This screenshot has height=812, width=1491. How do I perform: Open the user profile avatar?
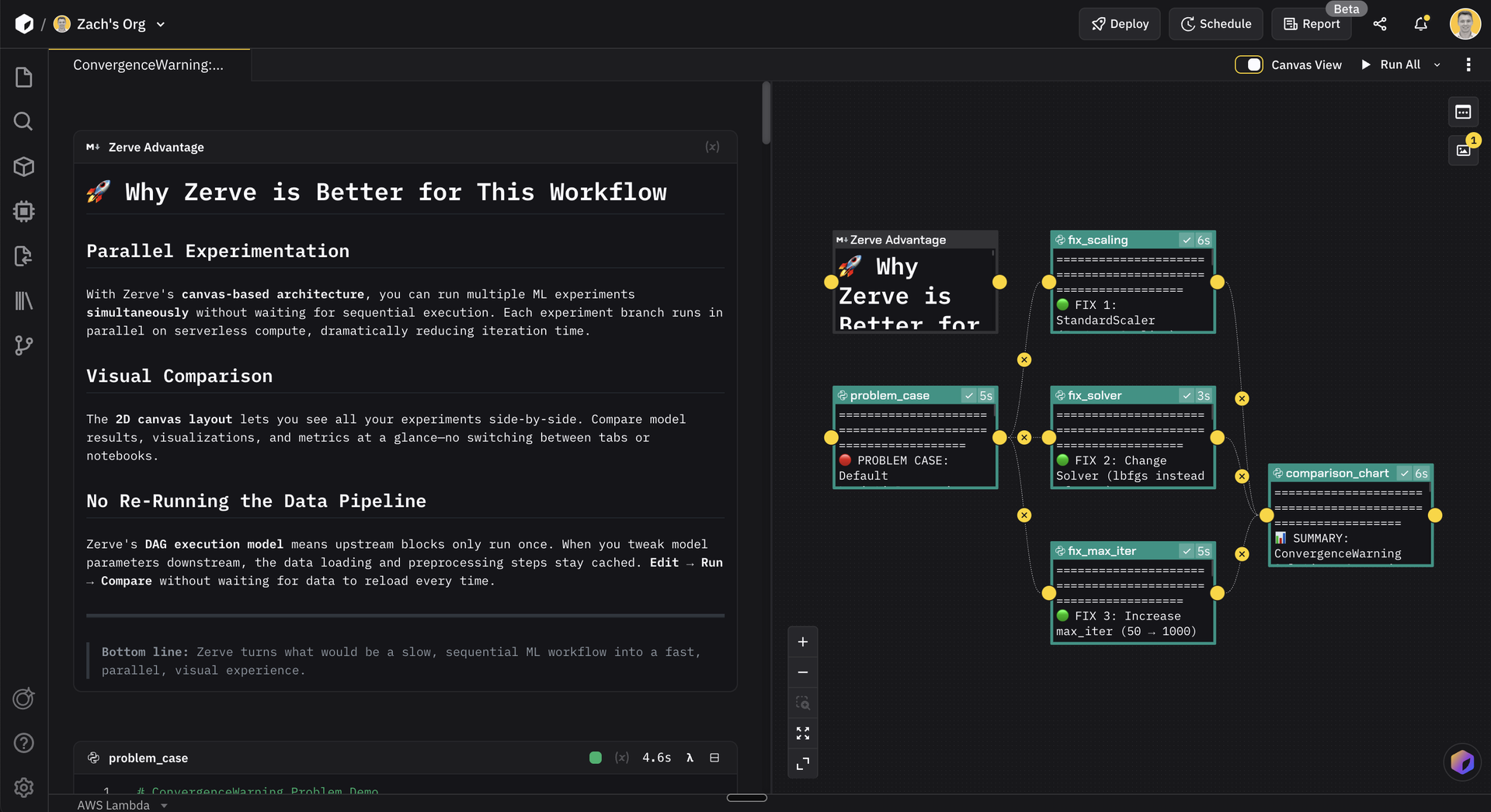click(1465, 24)
